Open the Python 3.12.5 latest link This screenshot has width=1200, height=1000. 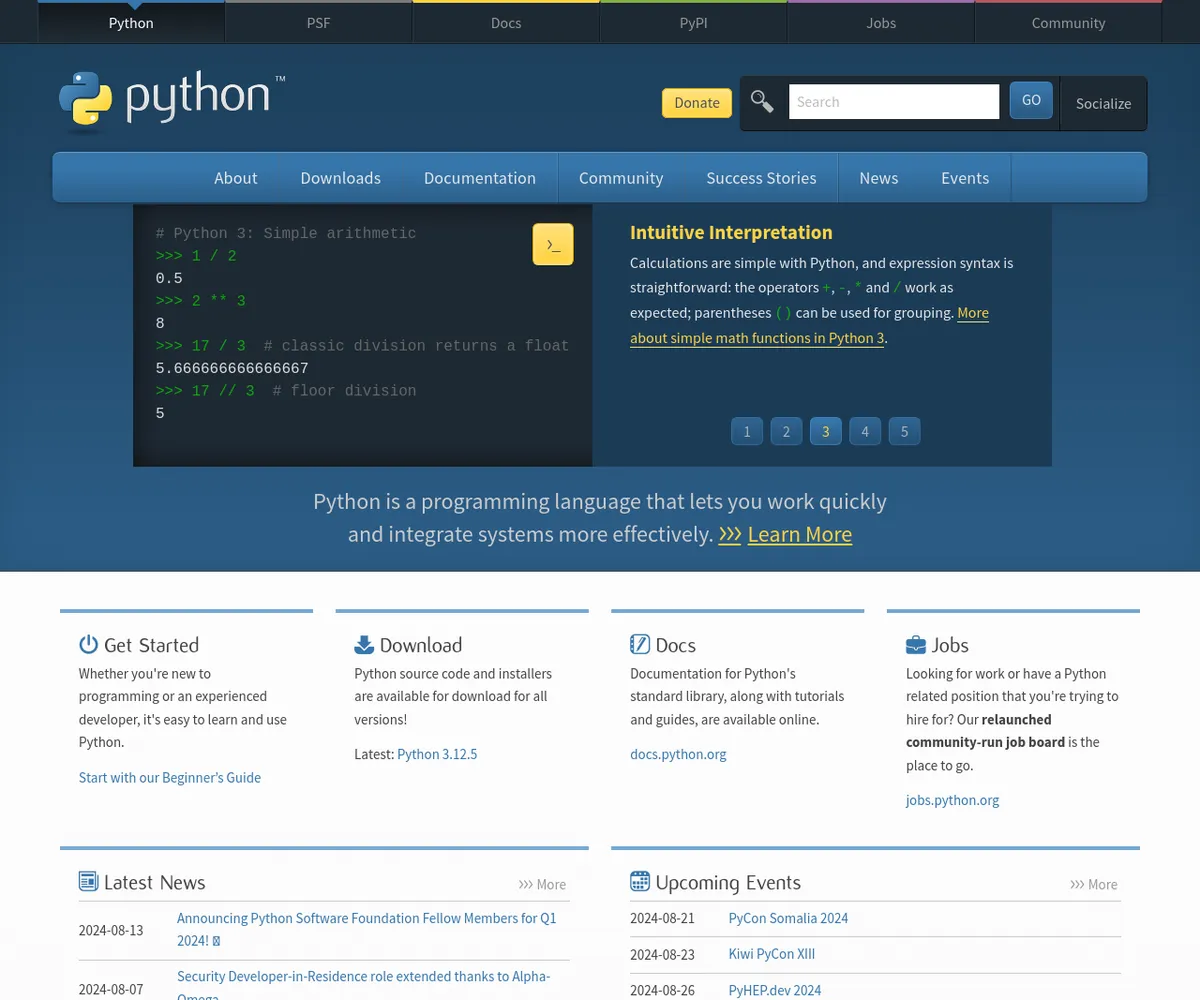click(437, 754)
